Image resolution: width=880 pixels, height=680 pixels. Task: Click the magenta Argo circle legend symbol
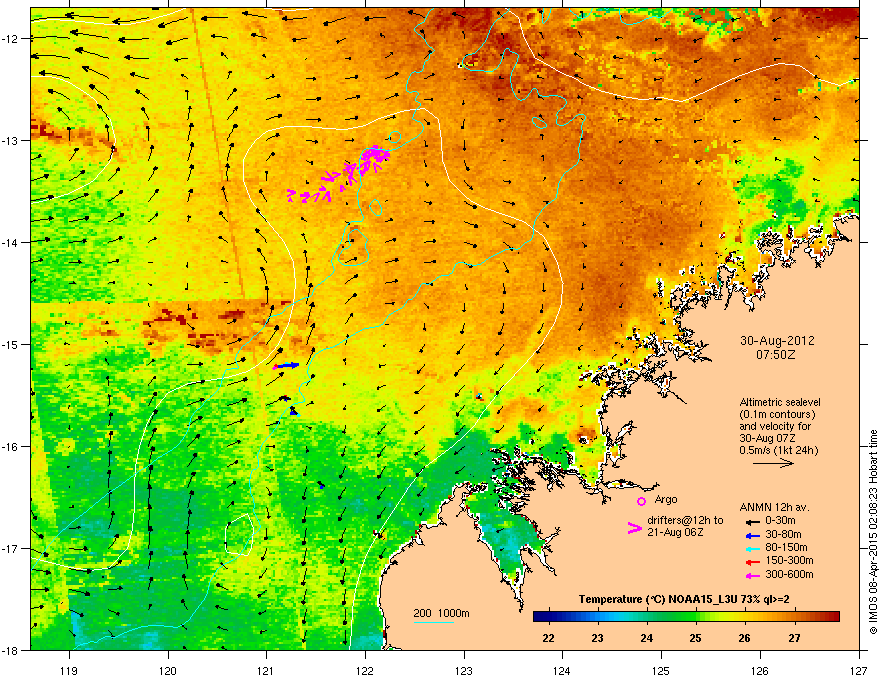[x=641, y=501]
